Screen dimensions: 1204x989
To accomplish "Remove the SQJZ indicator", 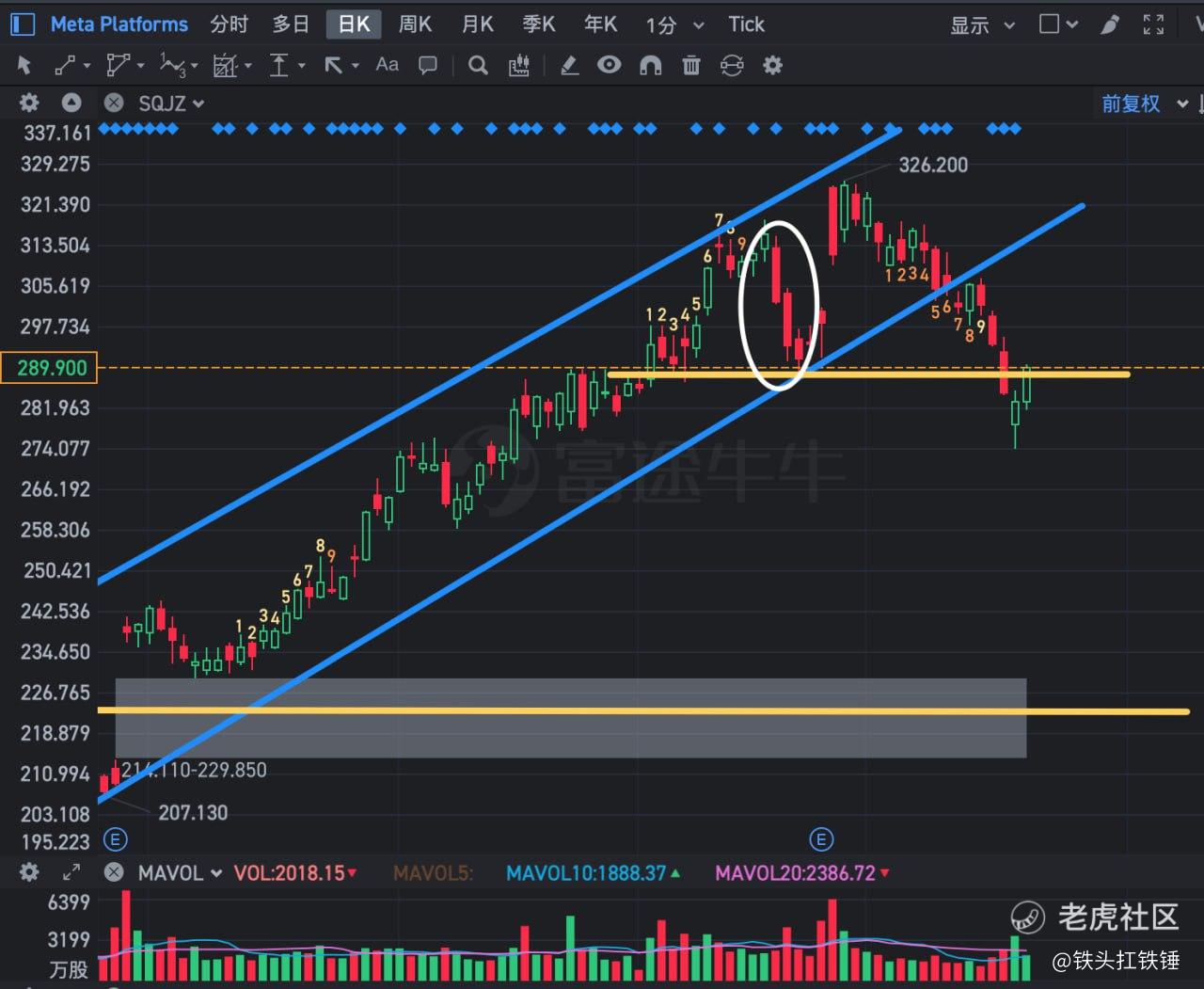I will tap(114, 103).
